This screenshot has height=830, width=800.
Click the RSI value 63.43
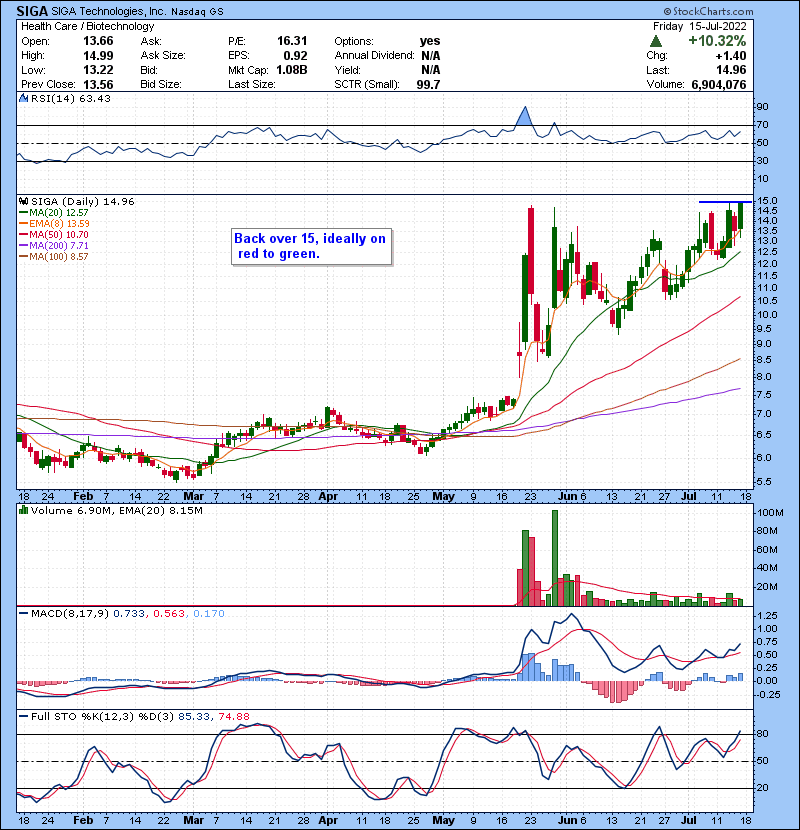(x=93, y=98)
